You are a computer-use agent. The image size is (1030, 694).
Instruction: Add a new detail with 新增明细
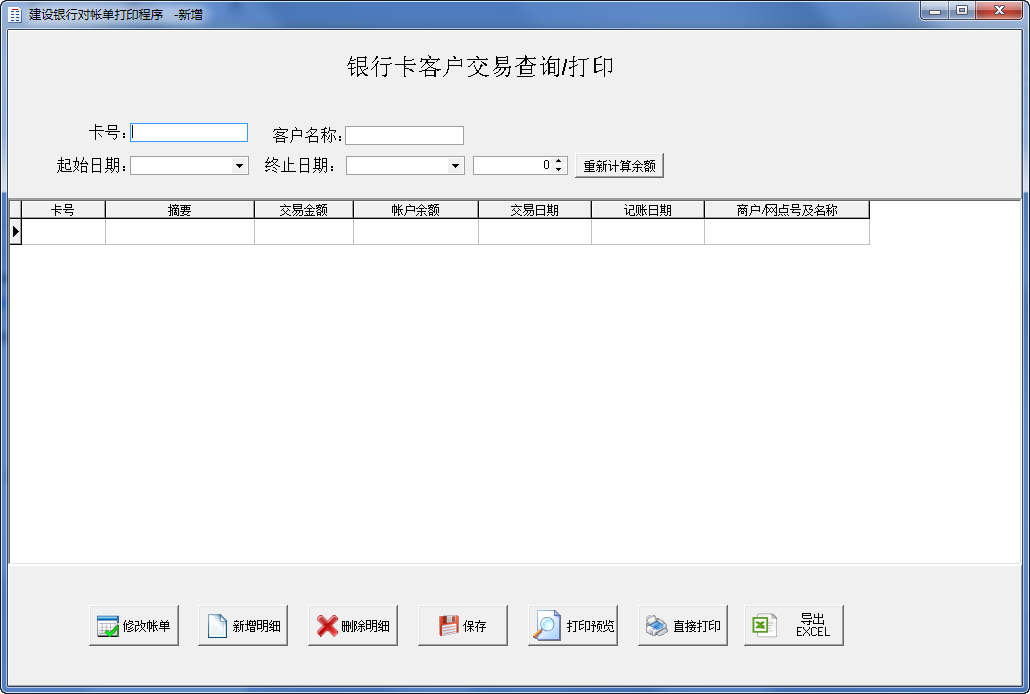click(x=243, y=626)
